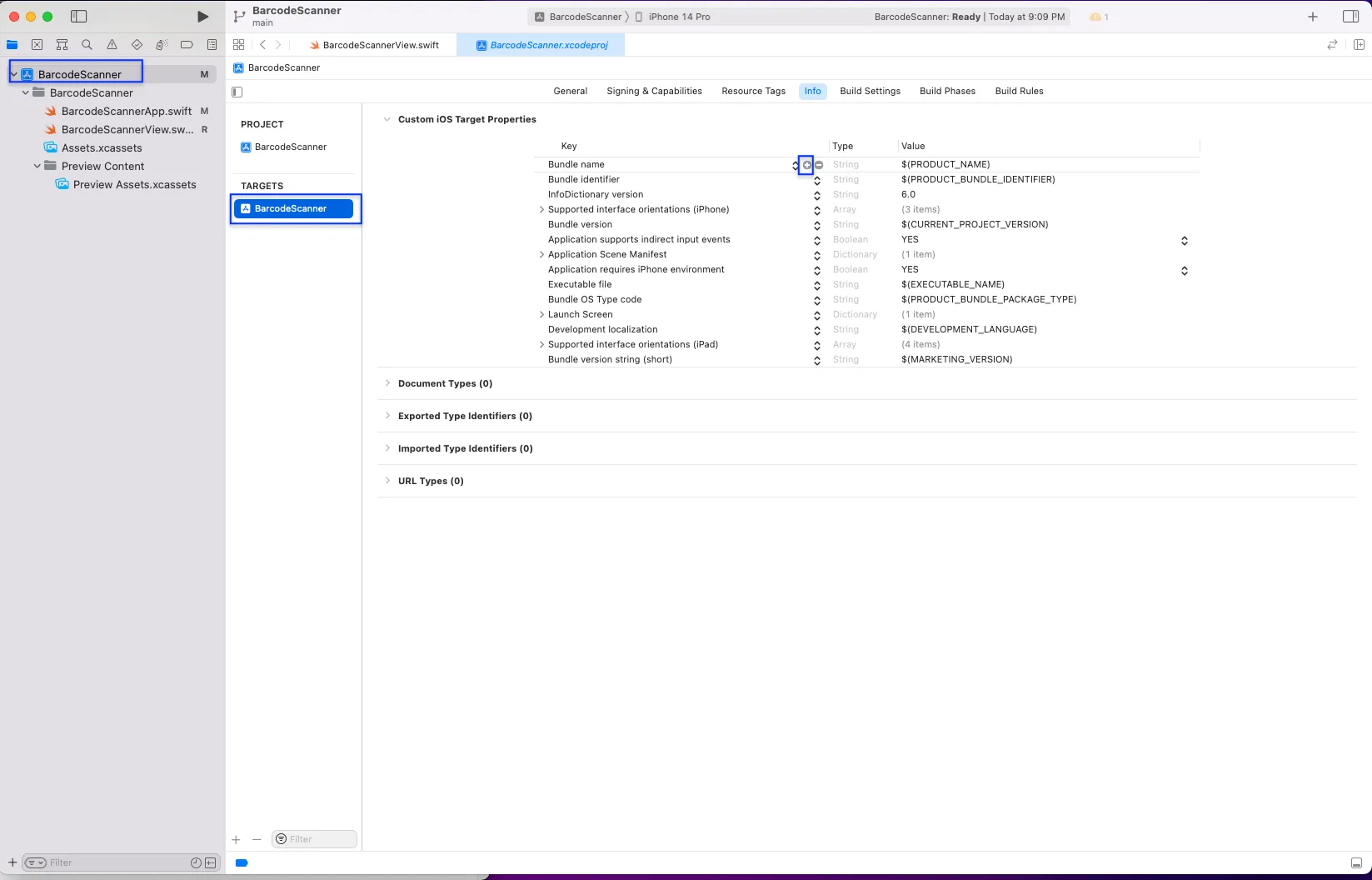This screenshot has width=1372, height=880.
Task: Open the related items grid icon
Action: pos(239,45)
